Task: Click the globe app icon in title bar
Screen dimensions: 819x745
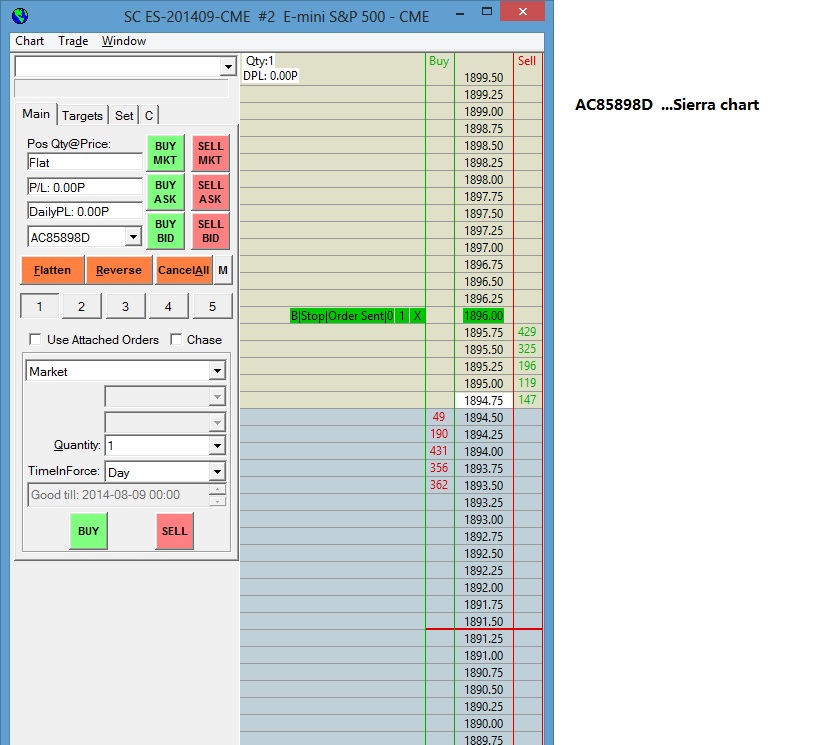Action: pyautogui.click(x=20, y=16)
